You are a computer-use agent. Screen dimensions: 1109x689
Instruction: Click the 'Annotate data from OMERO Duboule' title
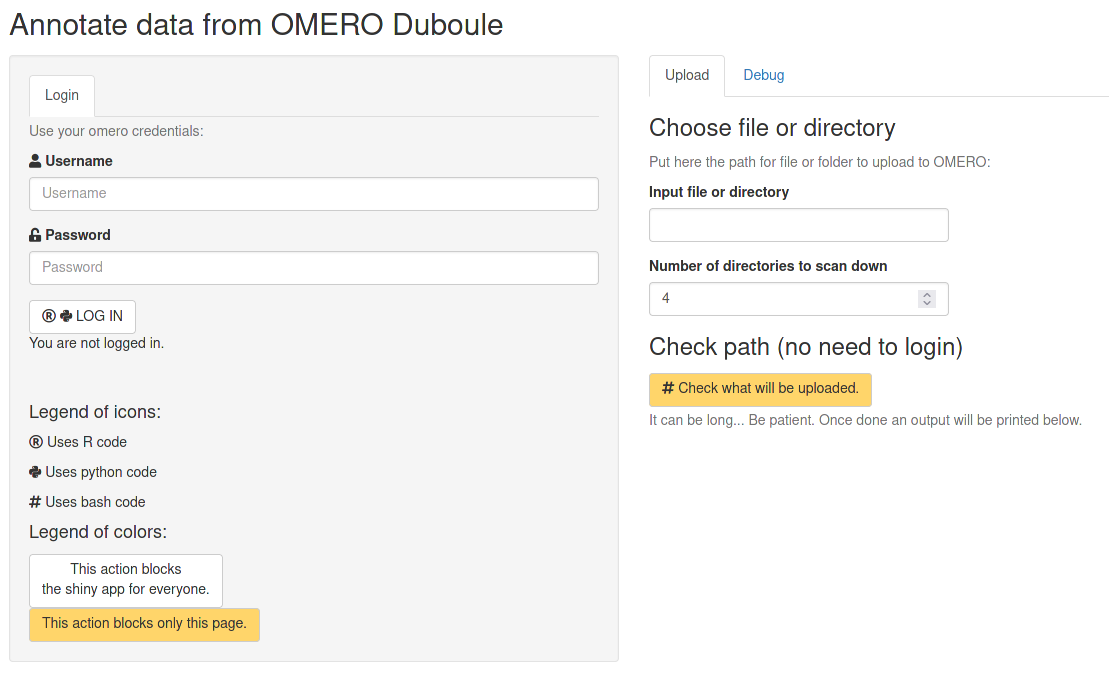256,25
